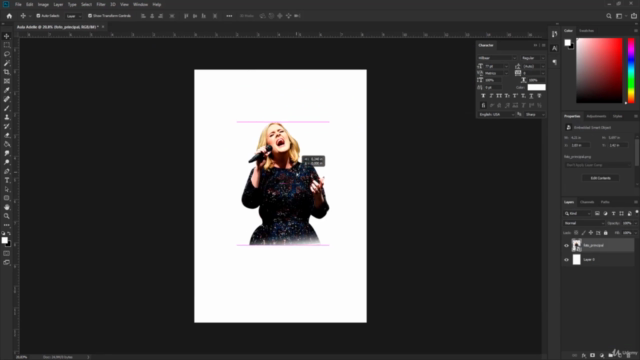Select the Zoom tool
The image size is (640, 360).
pyautogui.click(x=7, y=216)
